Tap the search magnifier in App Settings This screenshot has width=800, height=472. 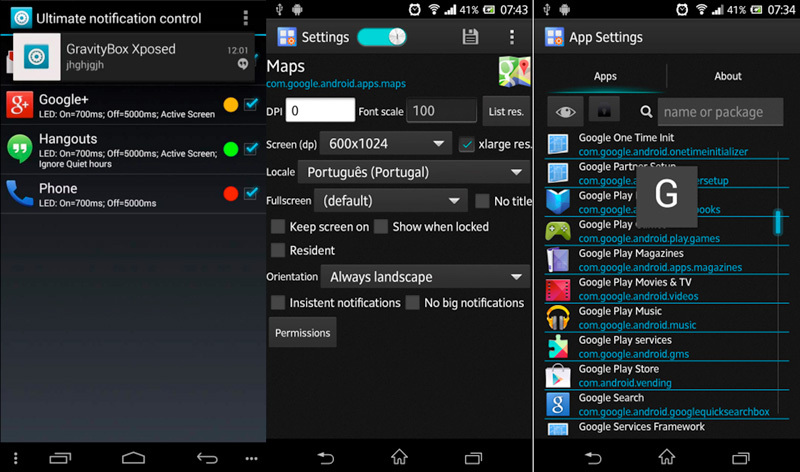[x=646, y=111]
